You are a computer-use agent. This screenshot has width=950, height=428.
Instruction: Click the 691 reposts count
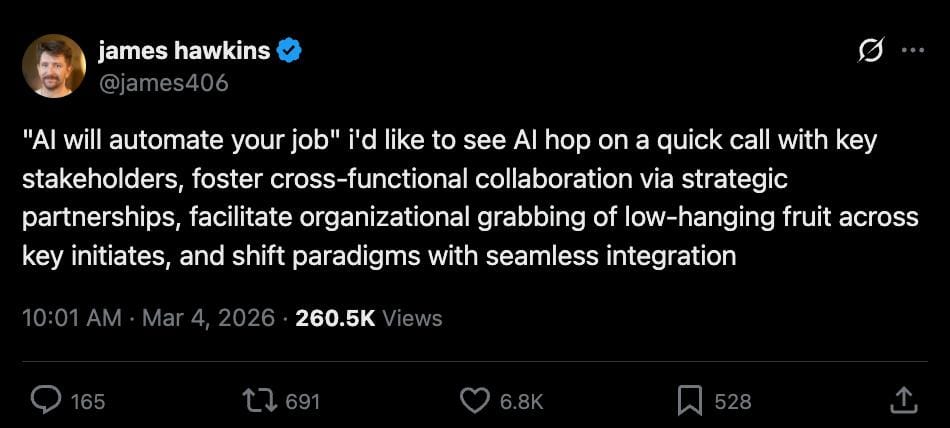pyautogui.click(x=302, y=401)
